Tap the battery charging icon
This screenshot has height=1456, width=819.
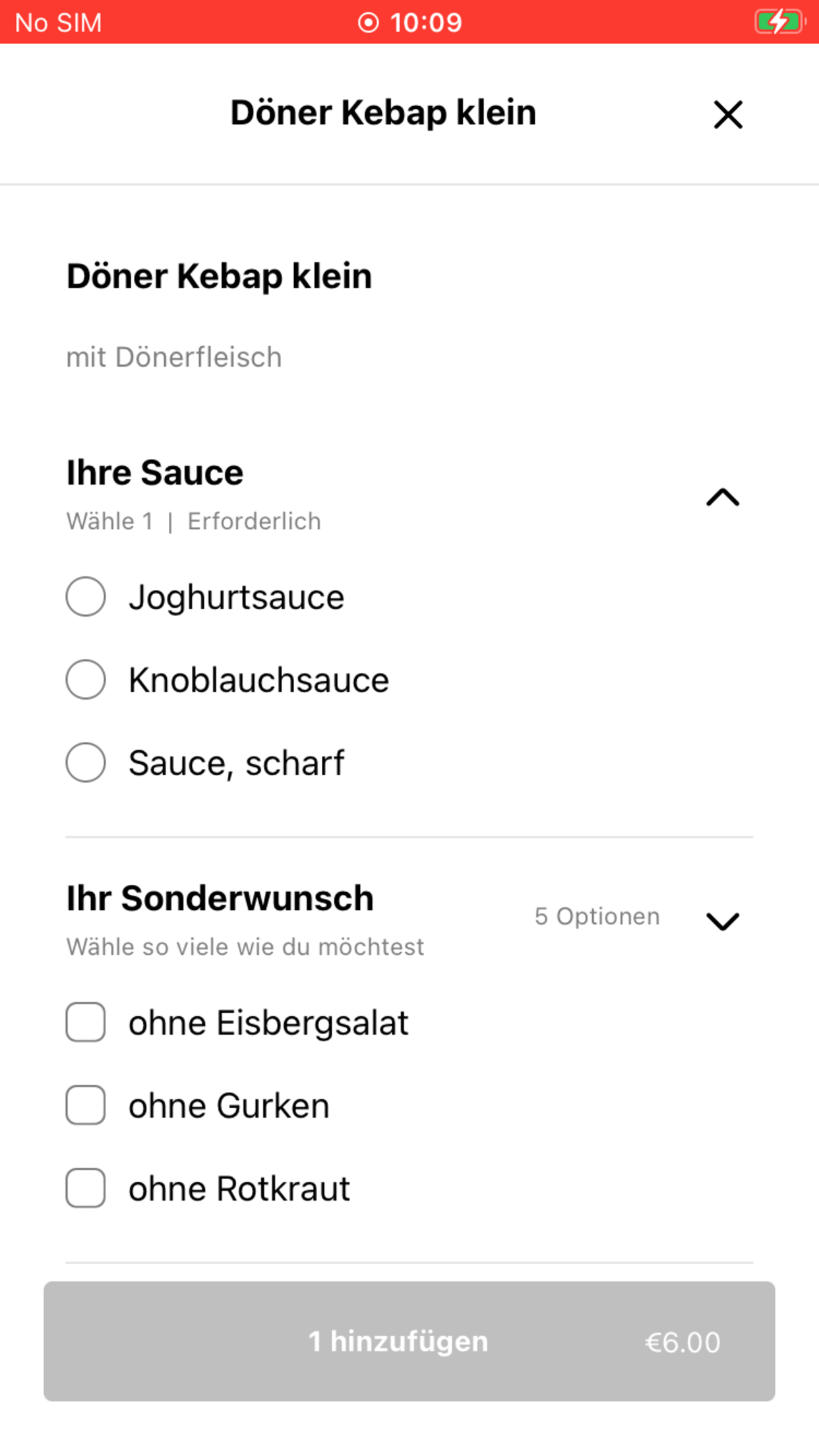click(779, 22)
